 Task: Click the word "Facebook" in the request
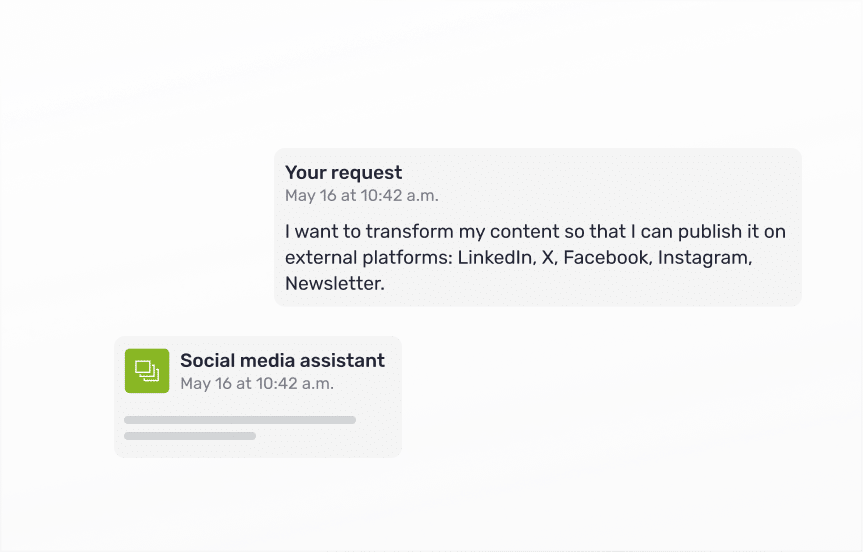(x=606, y=258)
